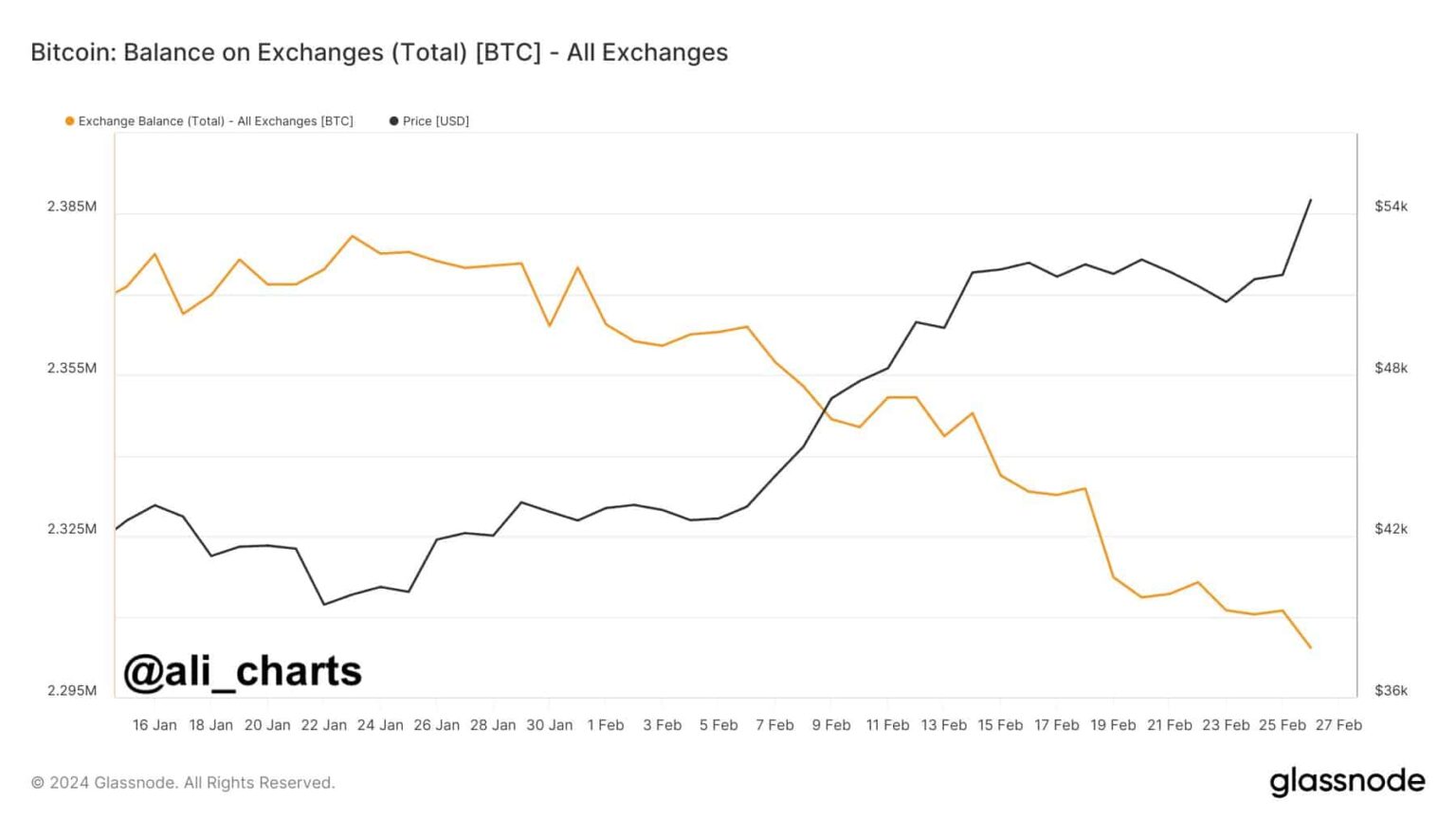Viewport: 1456px width, 819px height.
Task: Pick the 27 Feb date label
Action: click(1338, 725)
